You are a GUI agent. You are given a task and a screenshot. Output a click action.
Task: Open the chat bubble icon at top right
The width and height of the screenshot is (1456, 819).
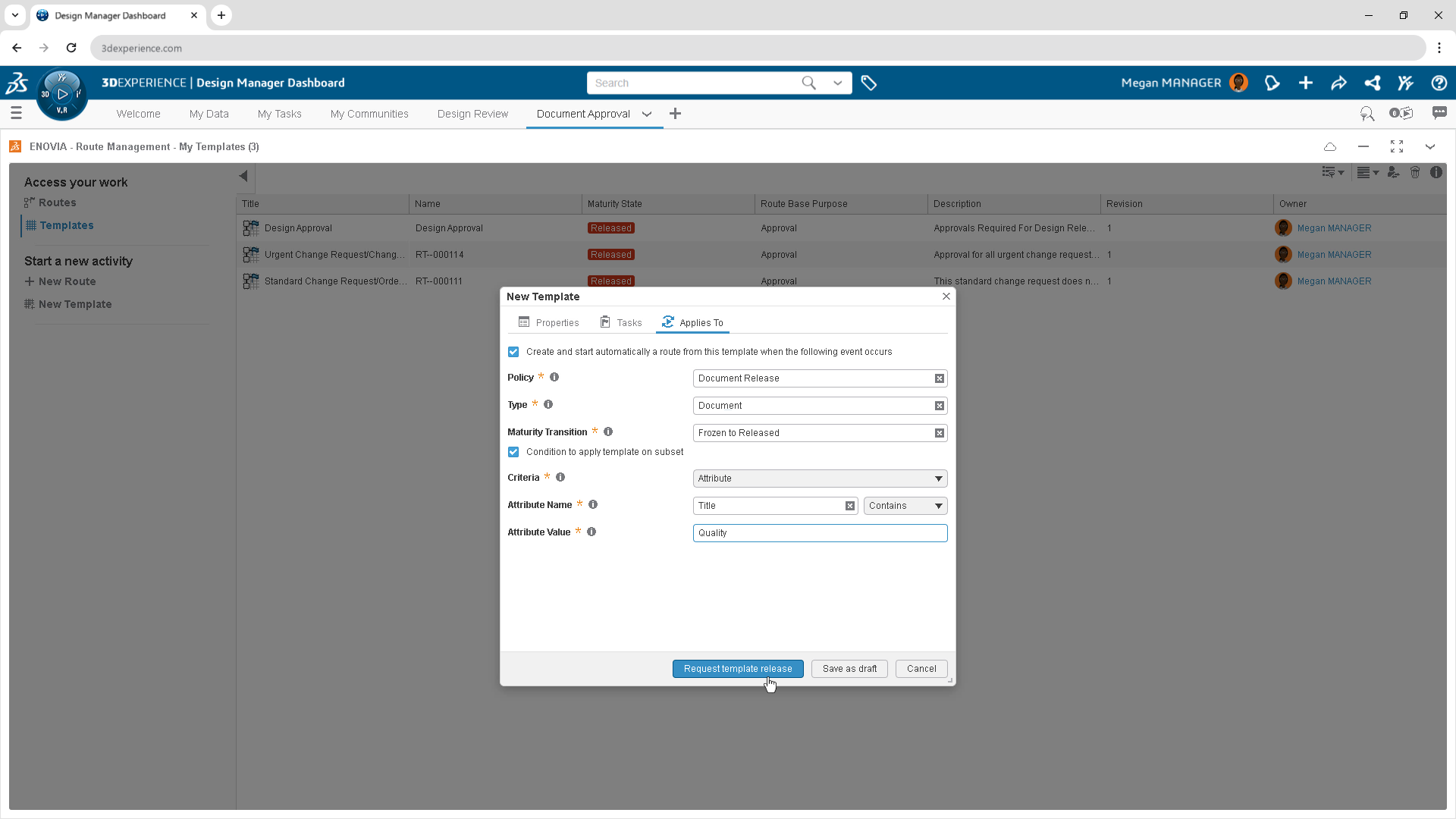point(1439,113)
